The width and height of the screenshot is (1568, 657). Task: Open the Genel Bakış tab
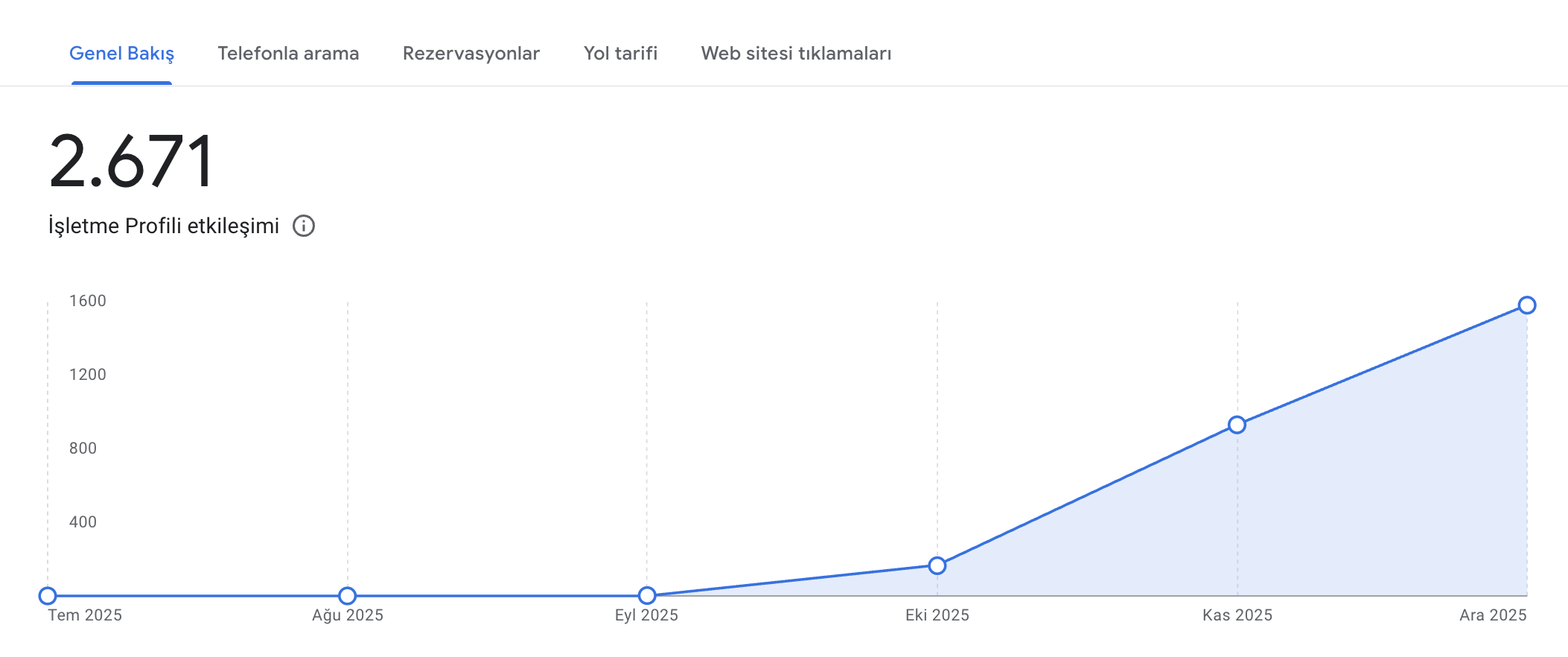121,54
